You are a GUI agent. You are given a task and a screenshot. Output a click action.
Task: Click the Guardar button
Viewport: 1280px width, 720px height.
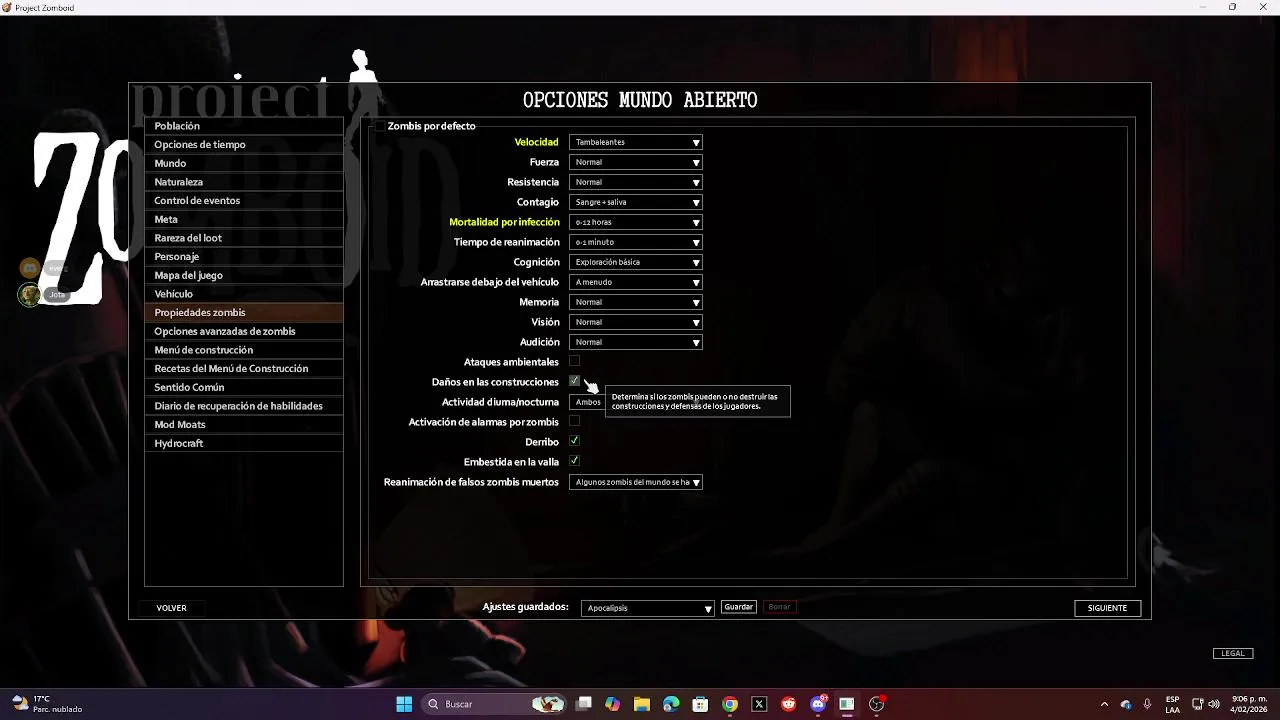(x=739, y=607)
